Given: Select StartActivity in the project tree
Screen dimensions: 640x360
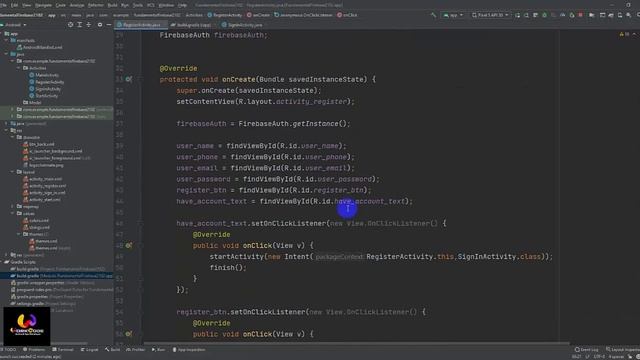Looking at the screenshot, I should click(44, 96).
